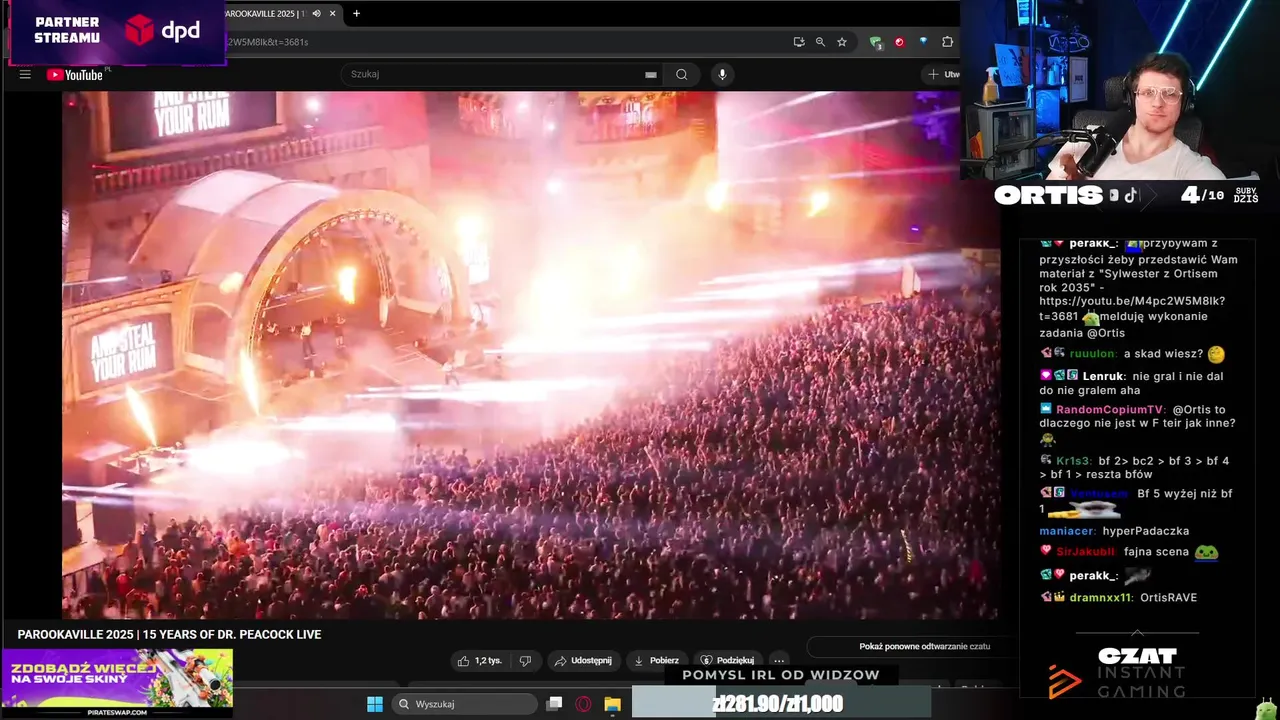Click the Pobierz download button
Screen dimensions: 1280x720
pyautogui.click(x=656, y=660)
